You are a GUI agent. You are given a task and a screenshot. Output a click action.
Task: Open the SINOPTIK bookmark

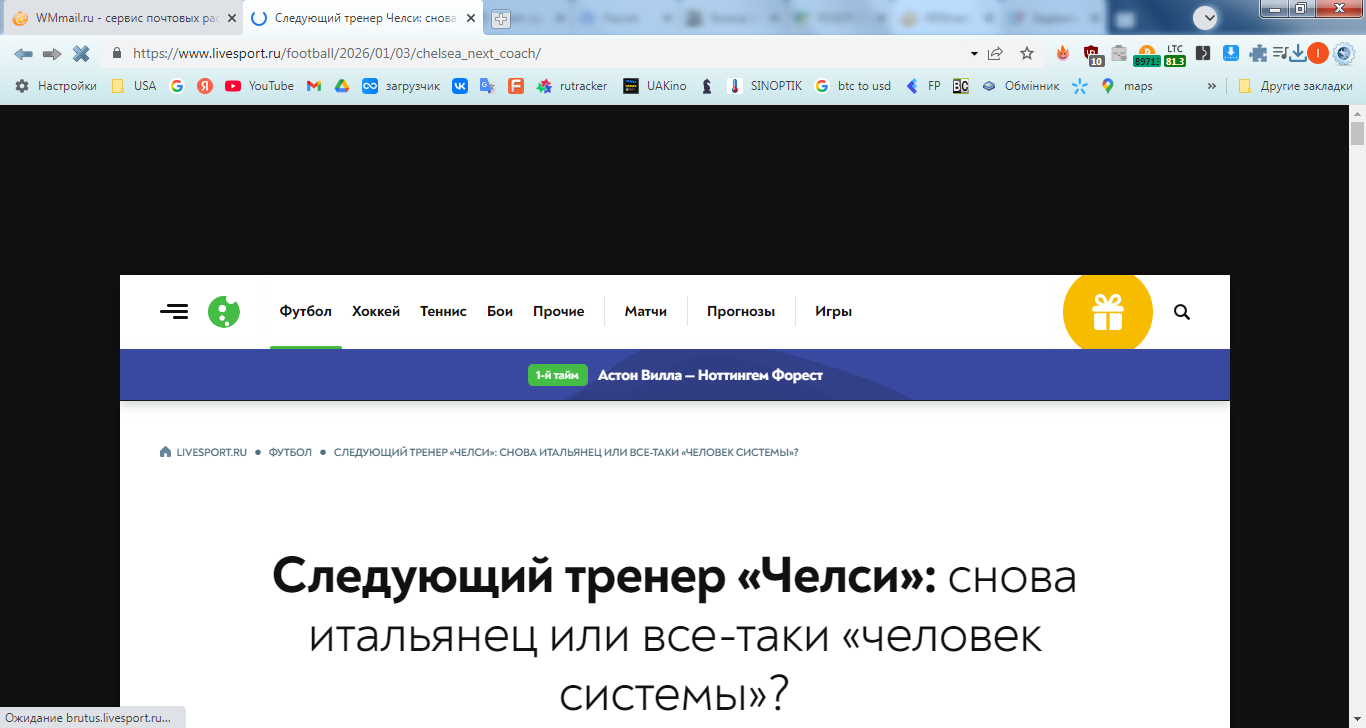(x=765, y=86)
